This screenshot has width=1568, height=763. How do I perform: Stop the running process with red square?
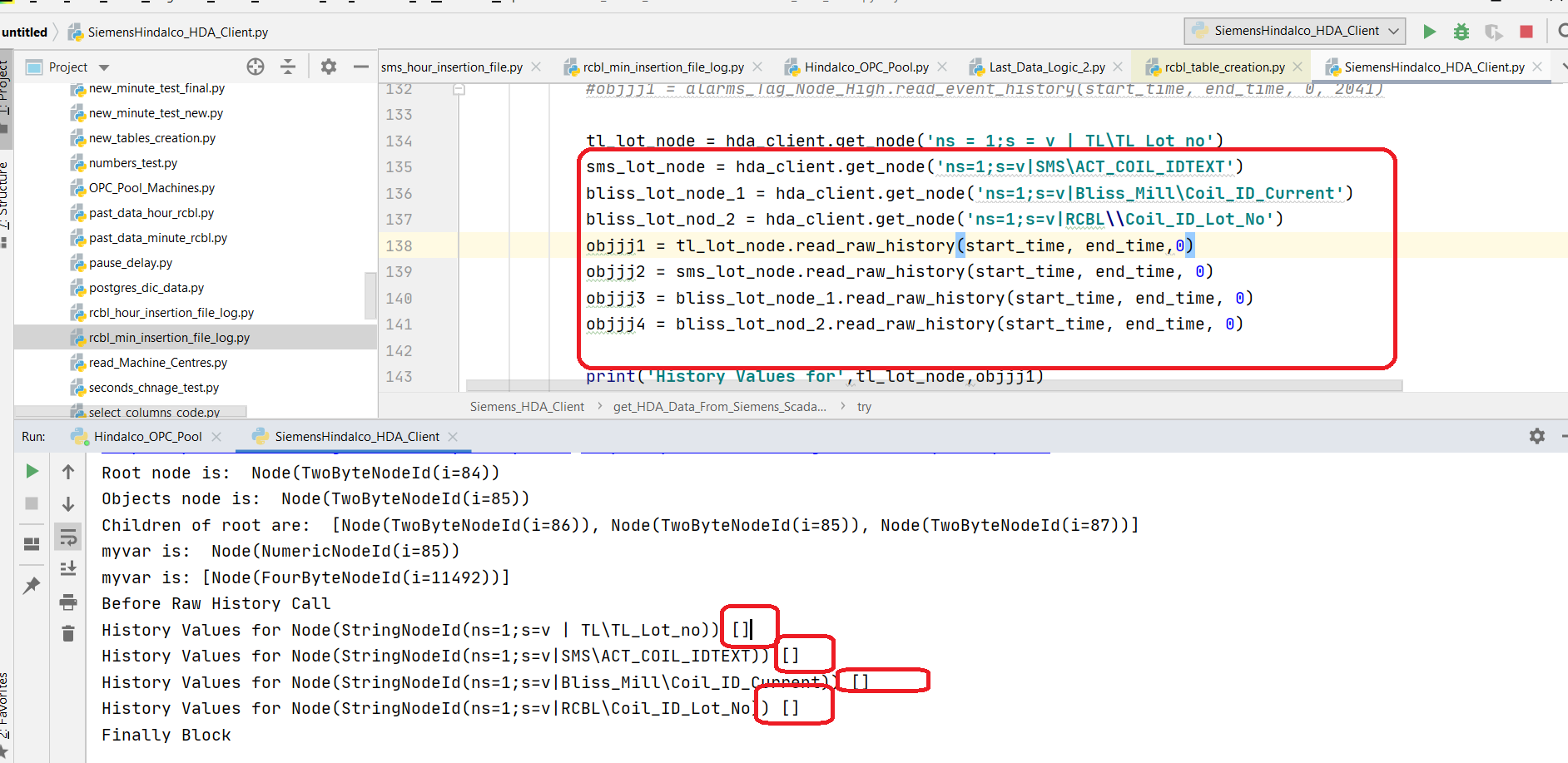1526,32
